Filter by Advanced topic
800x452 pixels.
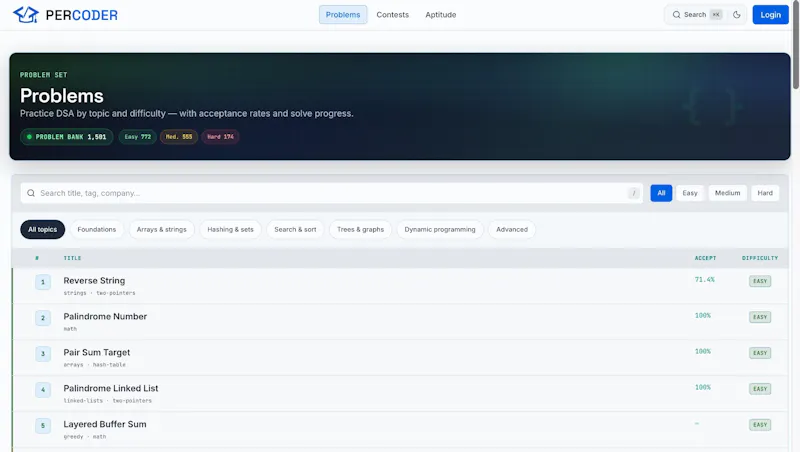[512, 230]
